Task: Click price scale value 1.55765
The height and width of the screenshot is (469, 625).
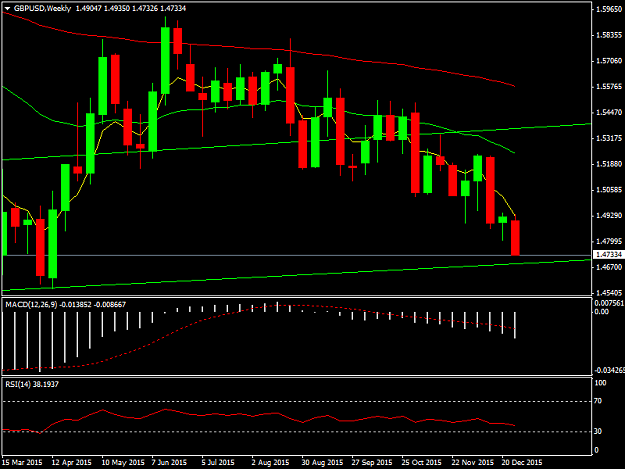Action: coord(609,86)
